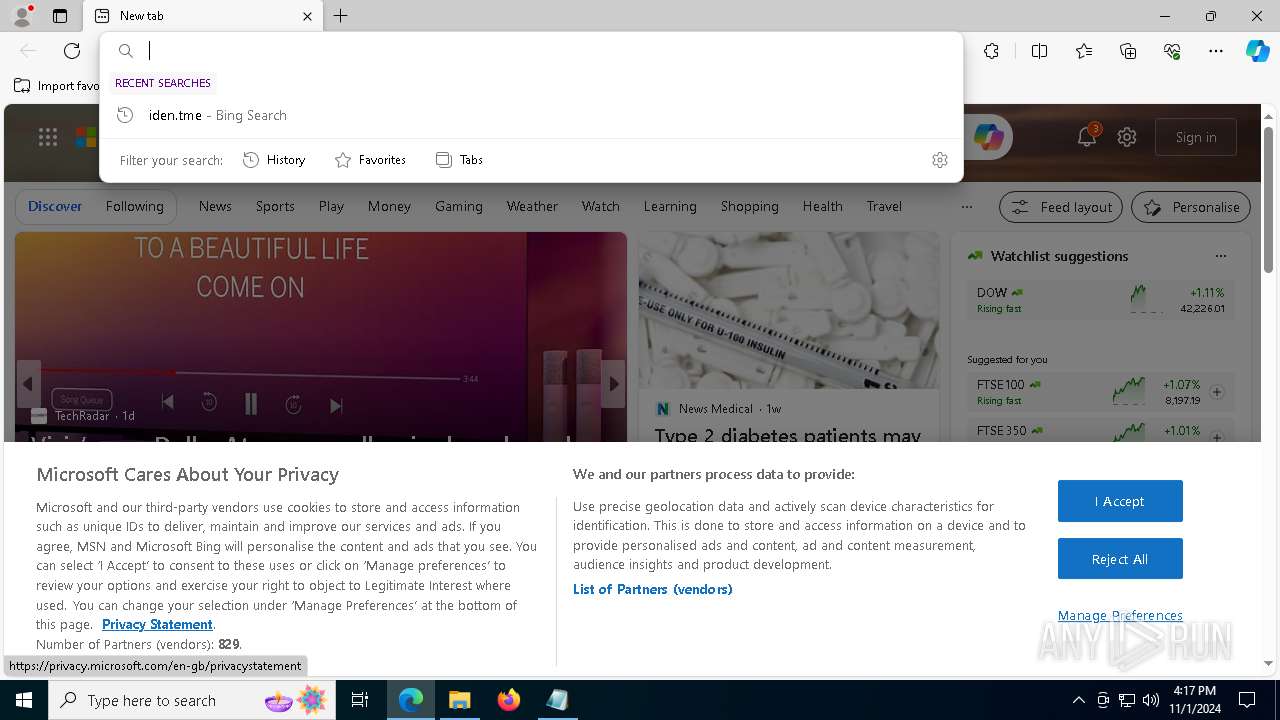Open the MSN app launcher grid icon

pyautogui.click(x=48, y=137)
